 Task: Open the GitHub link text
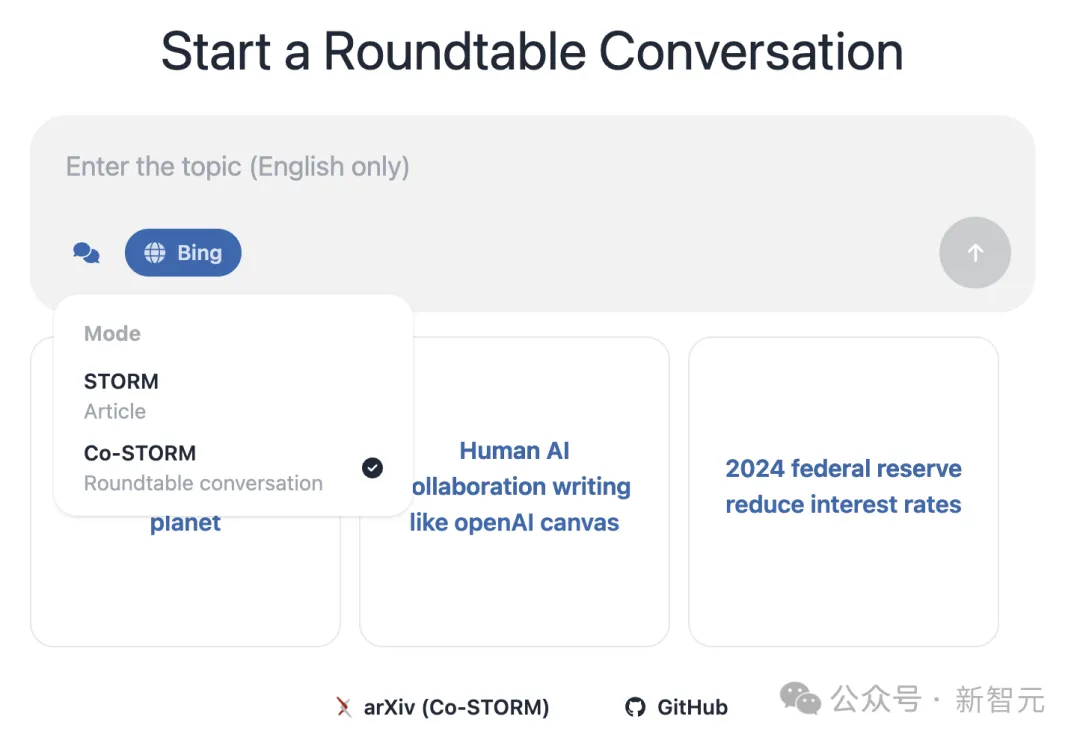point(692,707)
